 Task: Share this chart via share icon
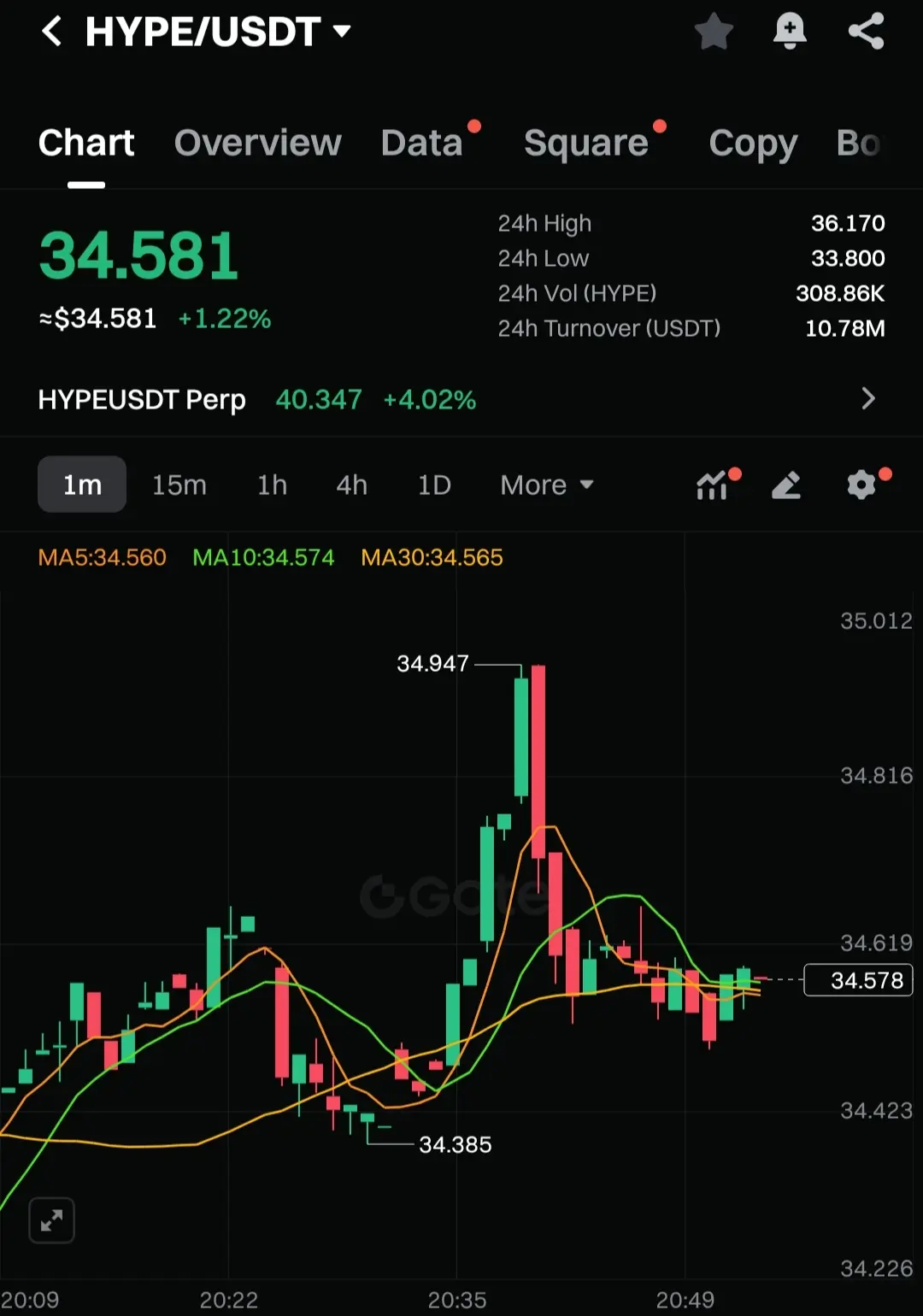click(x=866, y=32)
